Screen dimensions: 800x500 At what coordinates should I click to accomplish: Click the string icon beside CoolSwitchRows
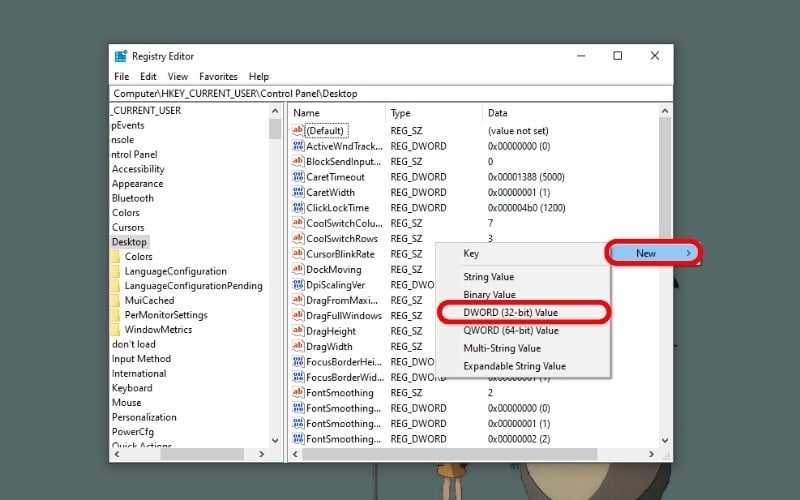click(298, 238)
